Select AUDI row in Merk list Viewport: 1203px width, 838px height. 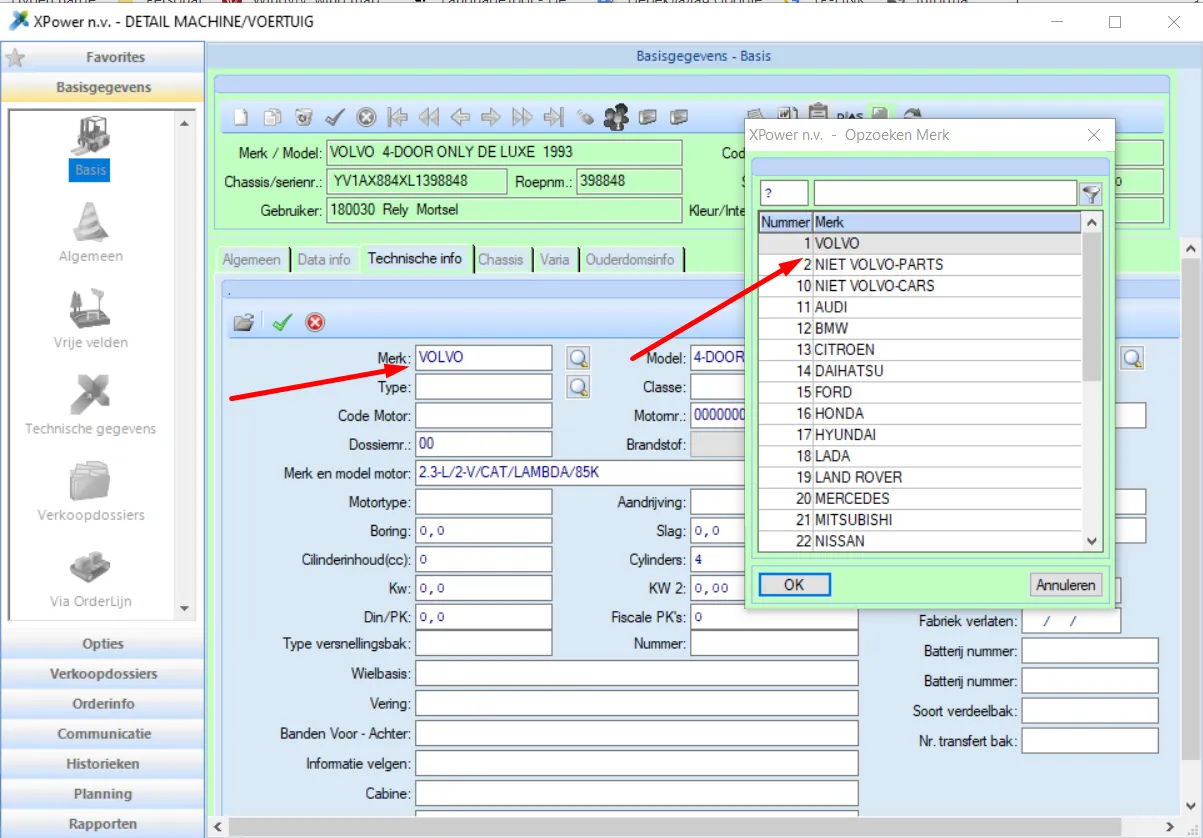coord(920,307)
